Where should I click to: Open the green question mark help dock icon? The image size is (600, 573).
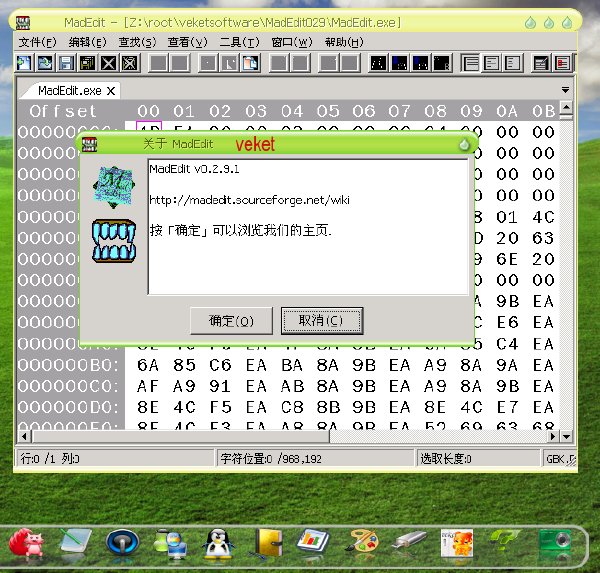point(505,540)
